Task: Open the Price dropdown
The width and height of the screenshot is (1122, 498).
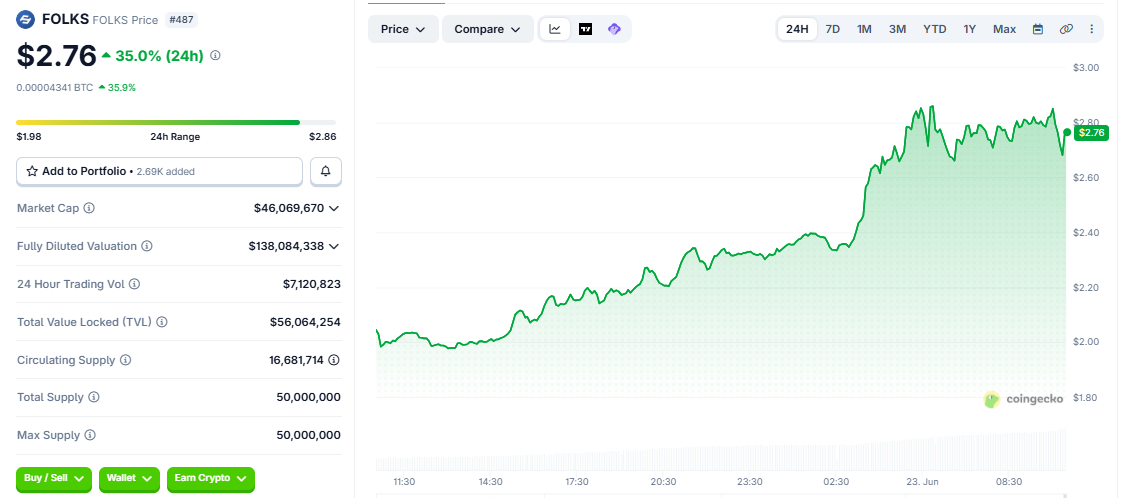Action: [403, 29]
